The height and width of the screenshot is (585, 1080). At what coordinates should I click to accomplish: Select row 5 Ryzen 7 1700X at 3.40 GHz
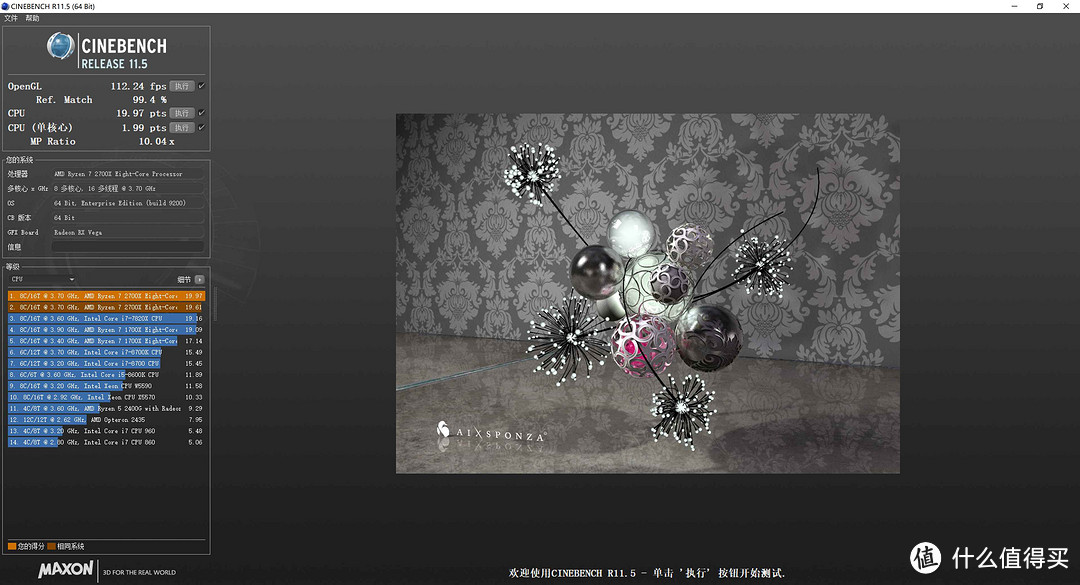click(107, 341)
